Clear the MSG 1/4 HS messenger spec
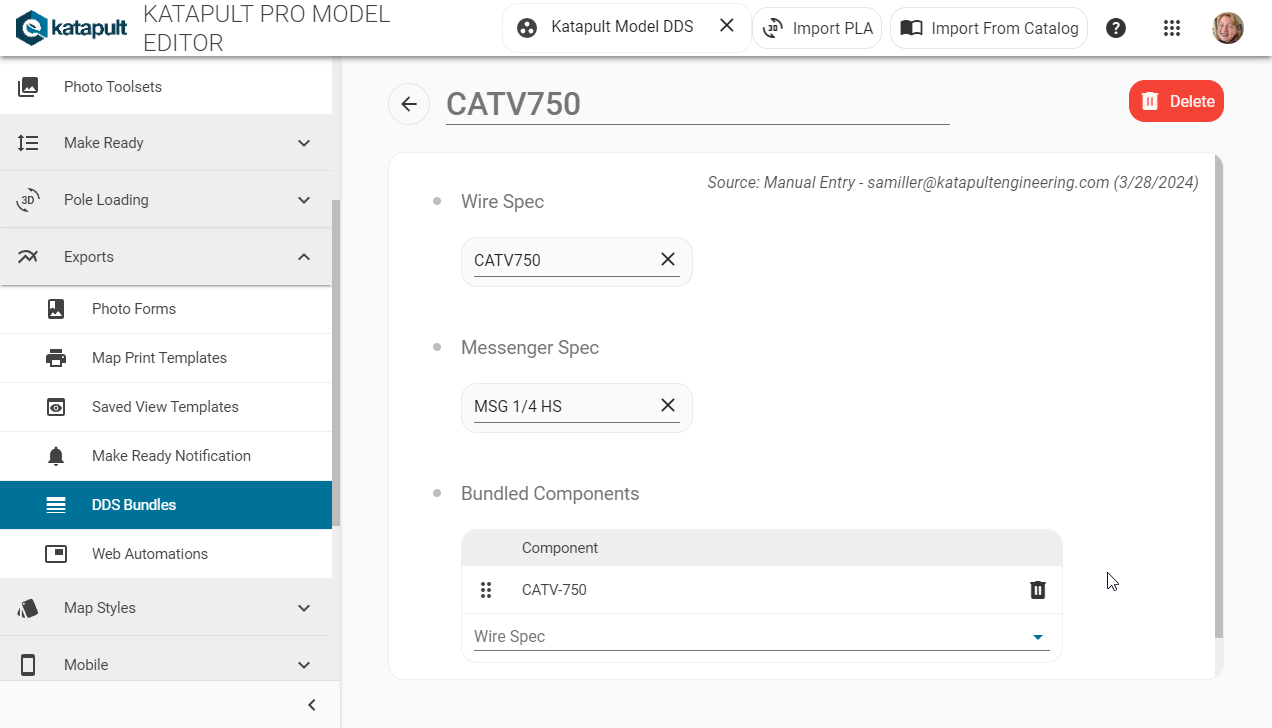 (x=668, y=406)
